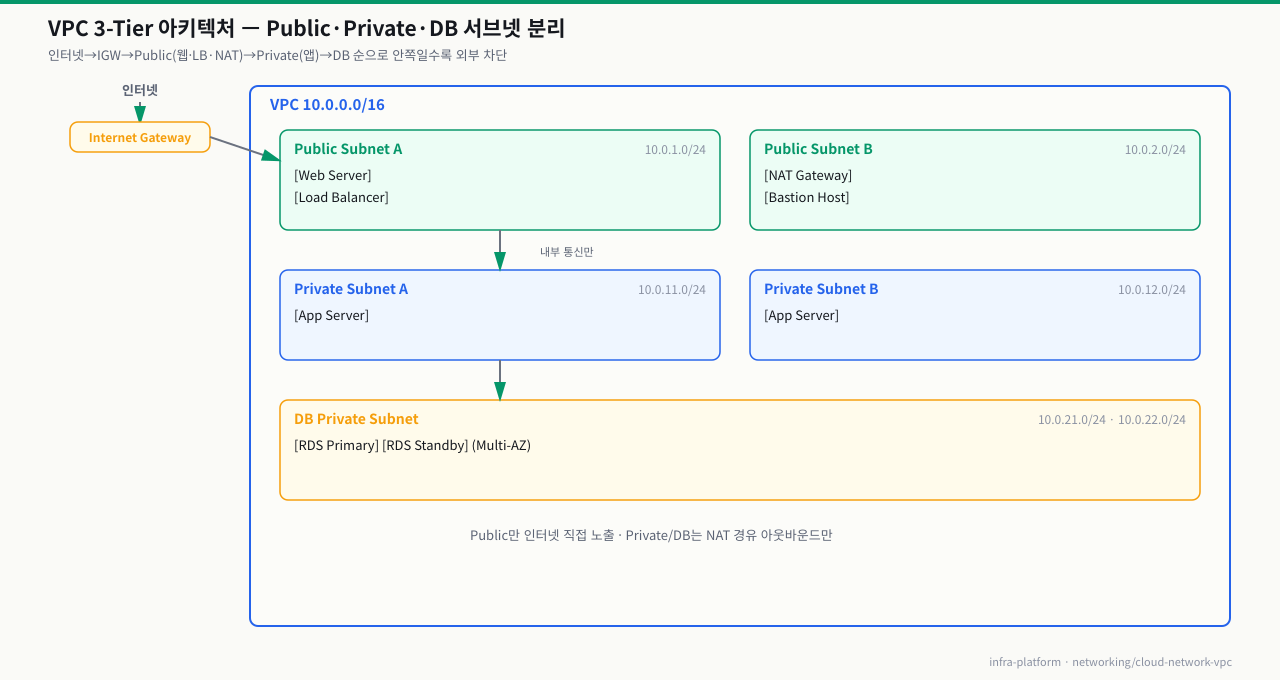1280x680 pixels.
Task: Select [App Server] in Private Subnet B
Action: (x=802, y=315)
